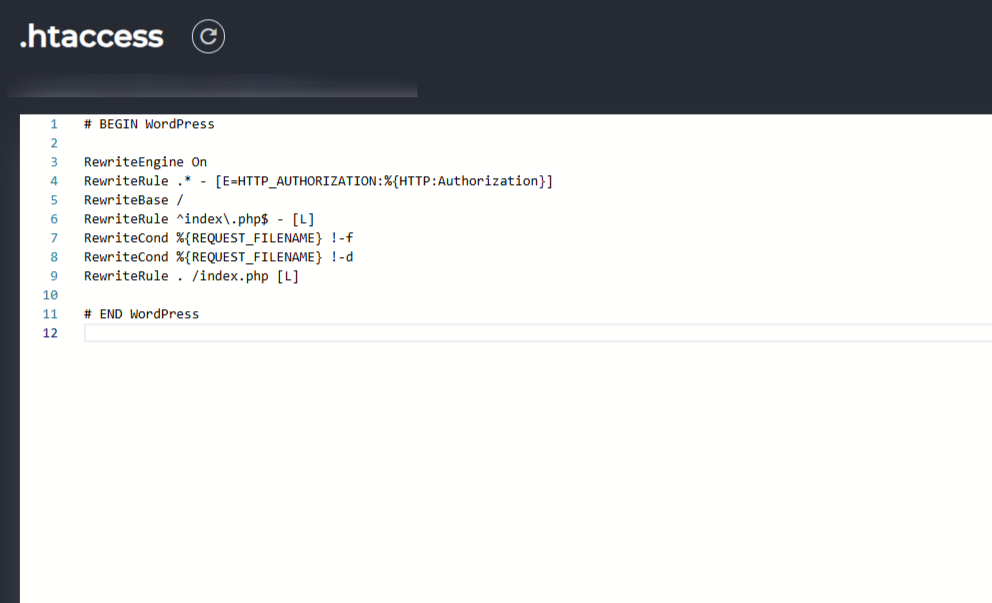The width and height of the screenshot is (992, 603).
Task: Click line number 9 in the gutter
Action: pyautogui.click(x=54, y=276)
